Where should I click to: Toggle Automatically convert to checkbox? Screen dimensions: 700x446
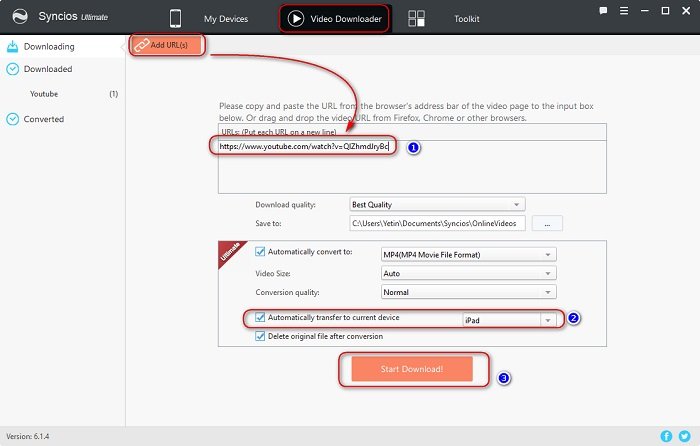pos(260,251)
